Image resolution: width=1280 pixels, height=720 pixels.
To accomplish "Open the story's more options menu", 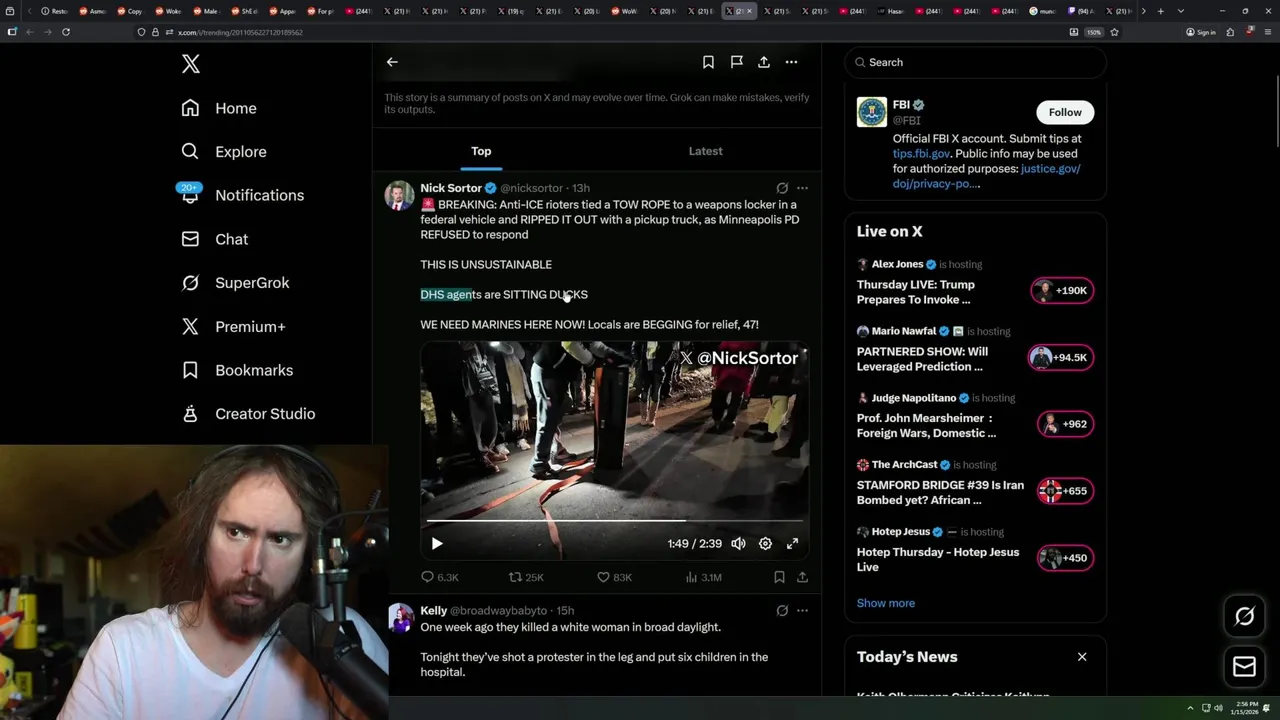I will click(x=791, y=62).
